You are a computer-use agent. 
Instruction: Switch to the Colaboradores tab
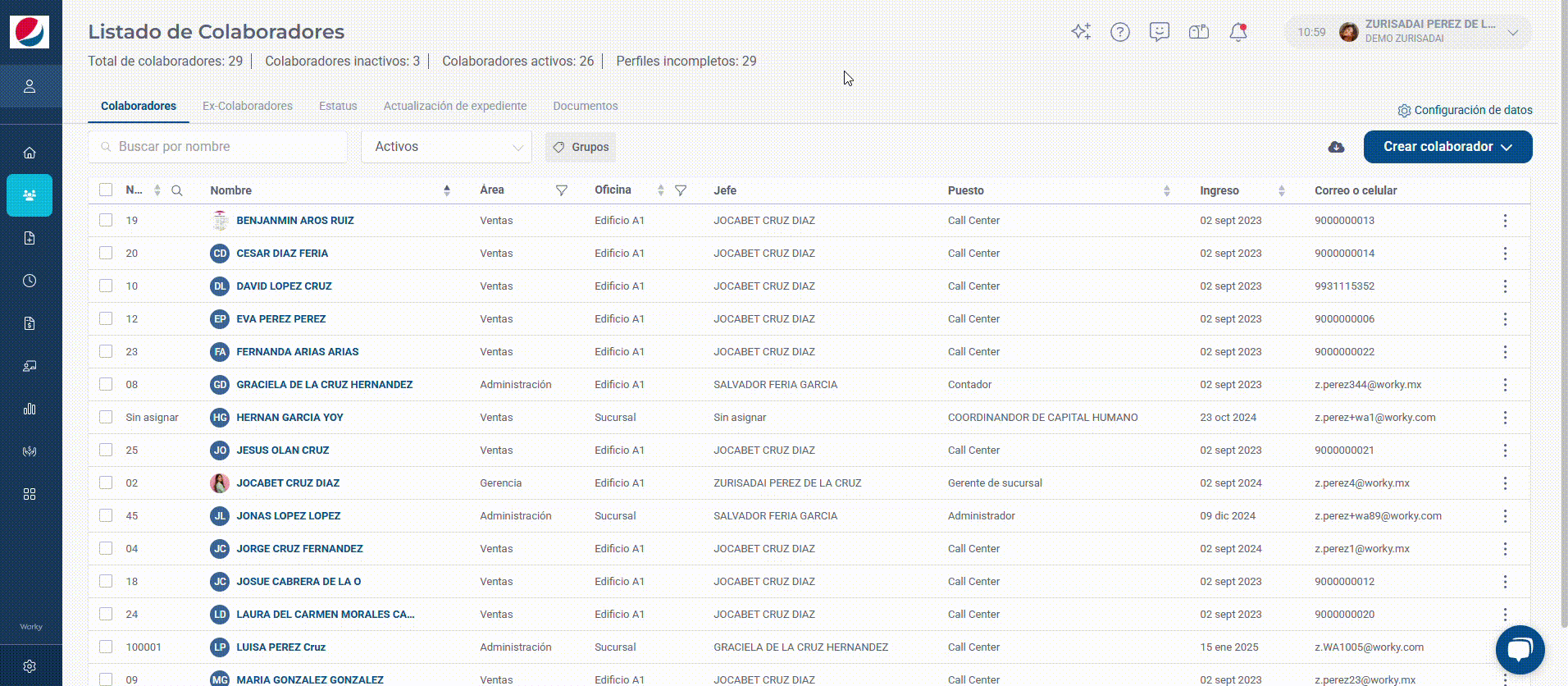139,106
